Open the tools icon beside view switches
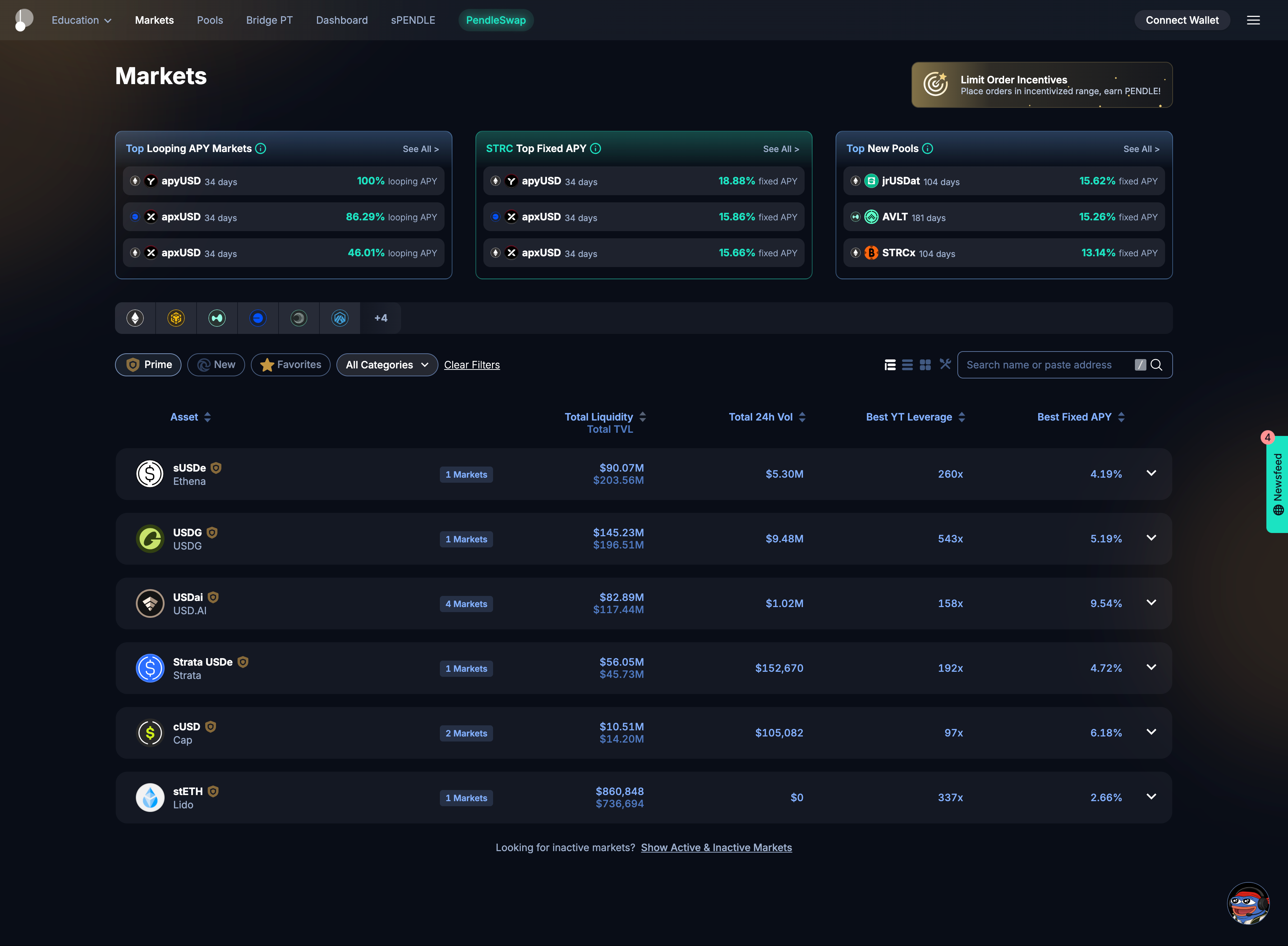Viewport: 1288px width, 946px height. click(945, 364)
